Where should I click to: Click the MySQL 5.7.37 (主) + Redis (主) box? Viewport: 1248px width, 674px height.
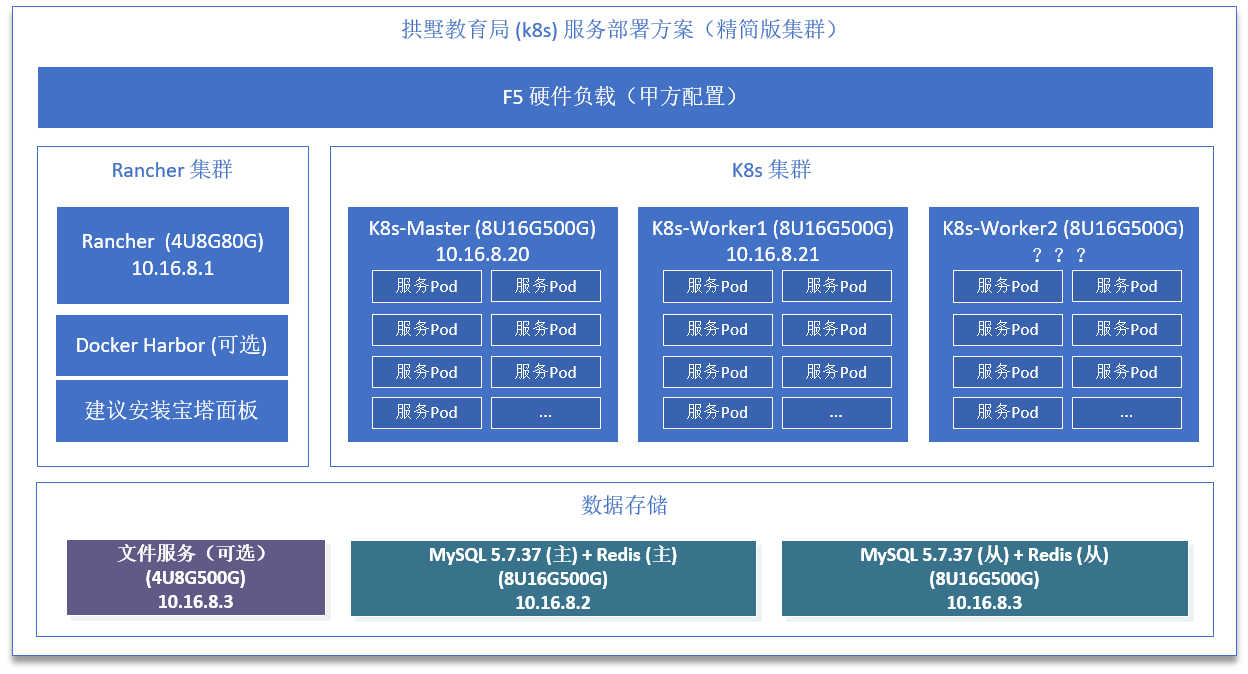click(553, 578)
